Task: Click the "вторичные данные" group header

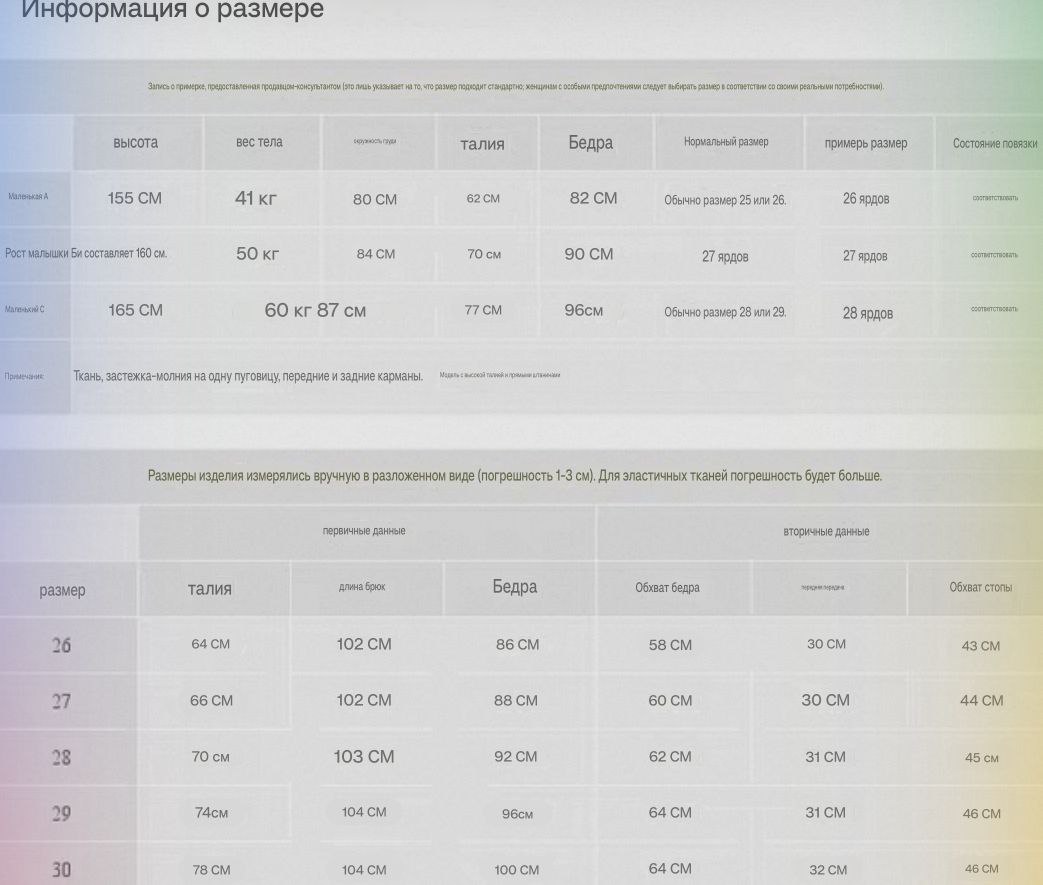Action: [x=826, y=531]
